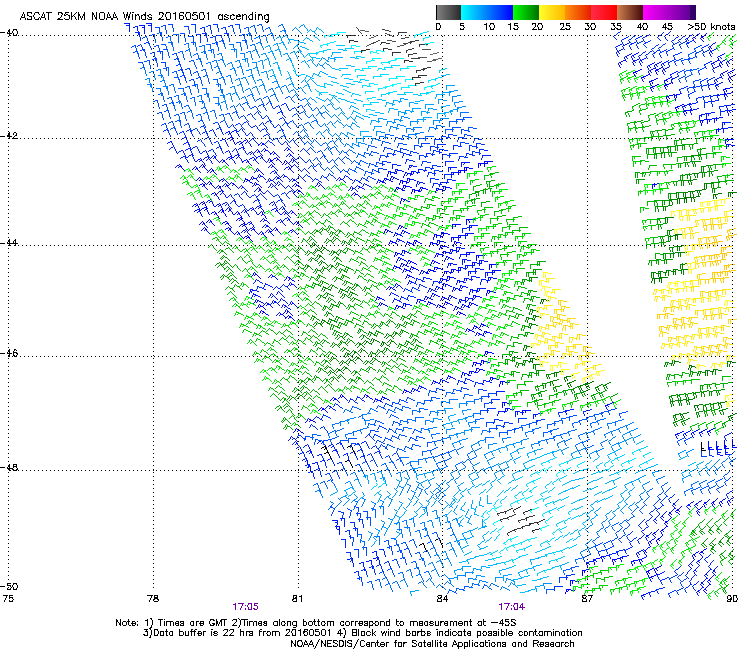Click the plot title 'ASCAT 25KM NOAA Winds 20160501 ascending'

click(x=144, y=17)
